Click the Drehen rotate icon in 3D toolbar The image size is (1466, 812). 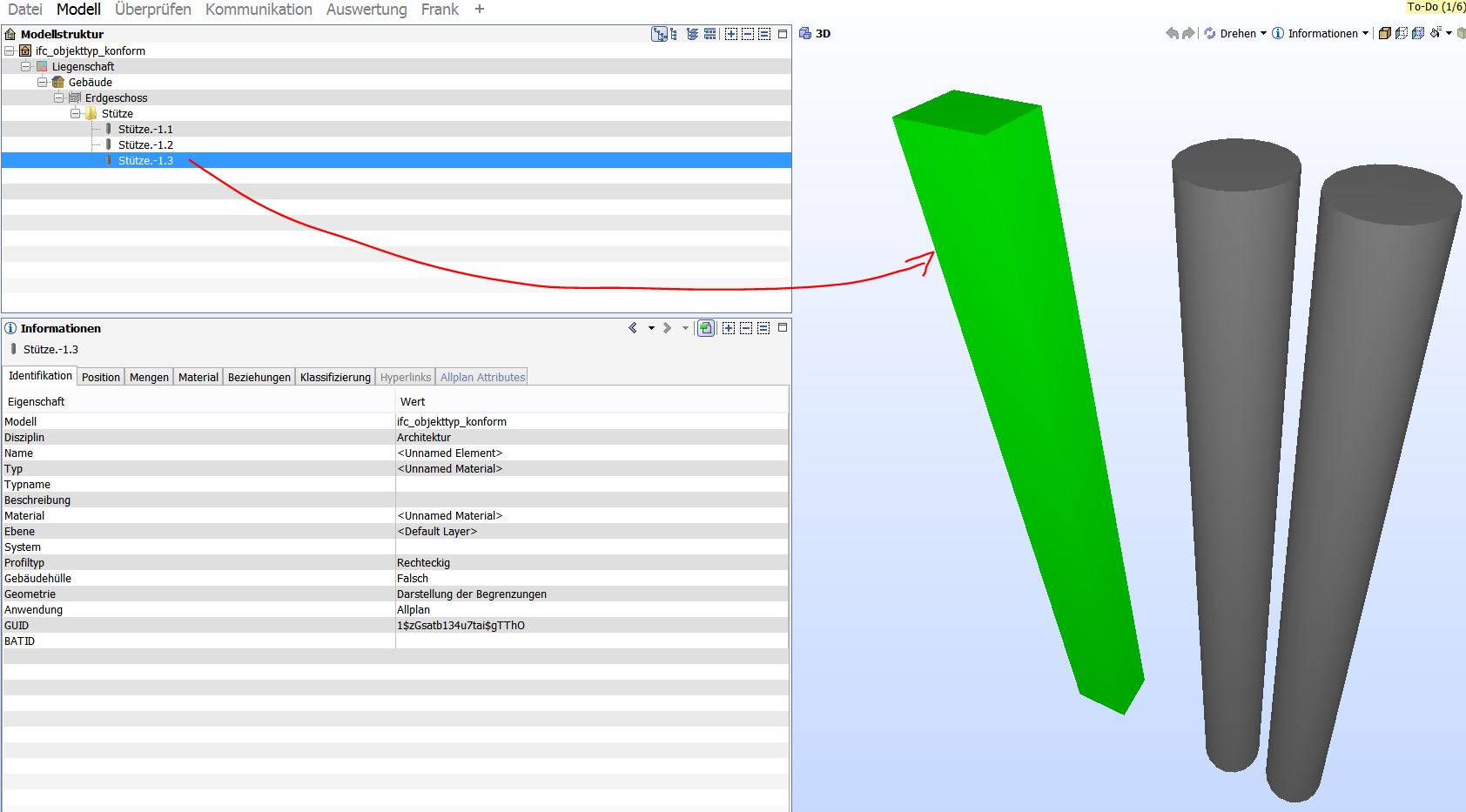click(x=1210, y=34)
